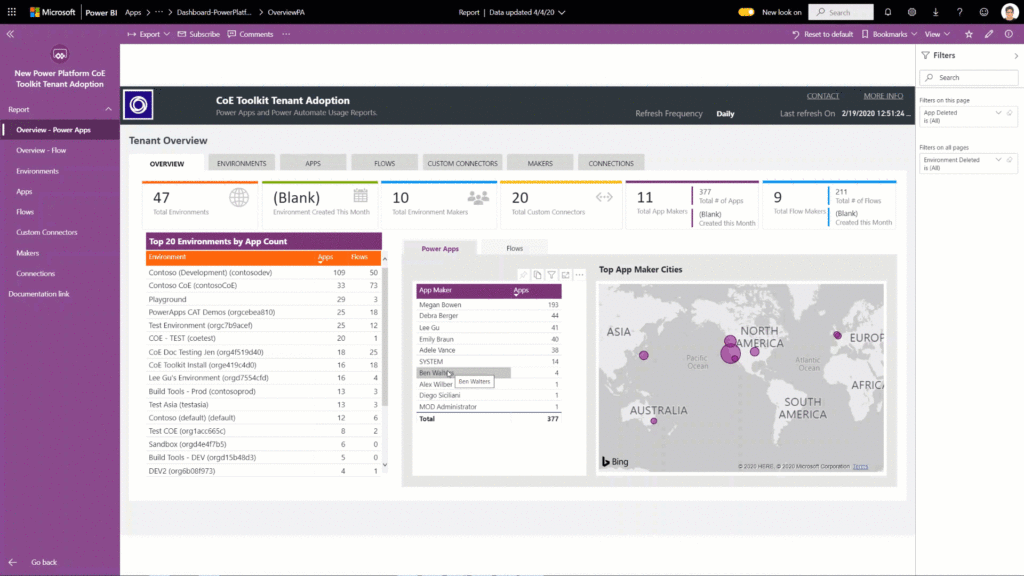
Task: Toggle the New look switch
Action: (746, 12)
